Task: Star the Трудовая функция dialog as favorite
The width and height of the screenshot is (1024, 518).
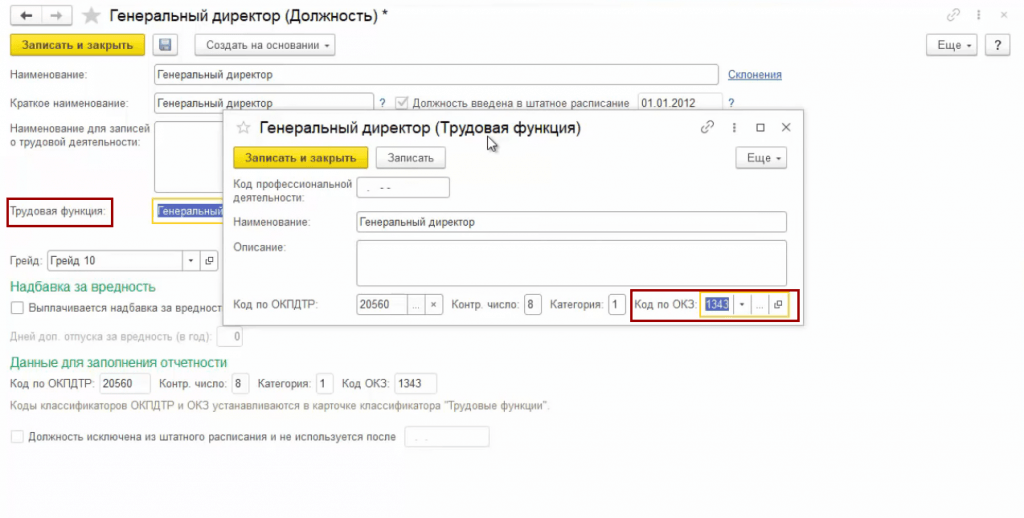Action: (x=242, y=128)
